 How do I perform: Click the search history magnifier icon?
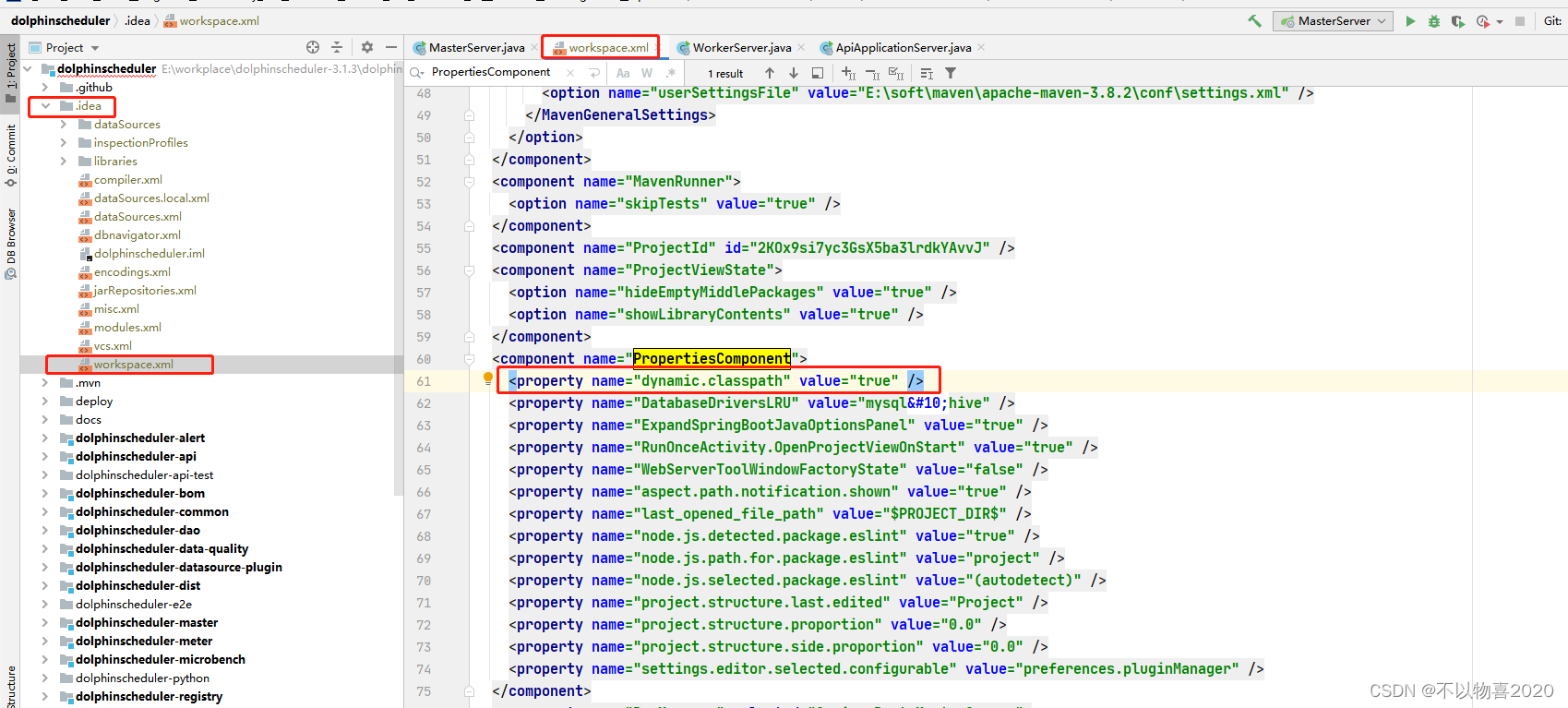point(417,72)
